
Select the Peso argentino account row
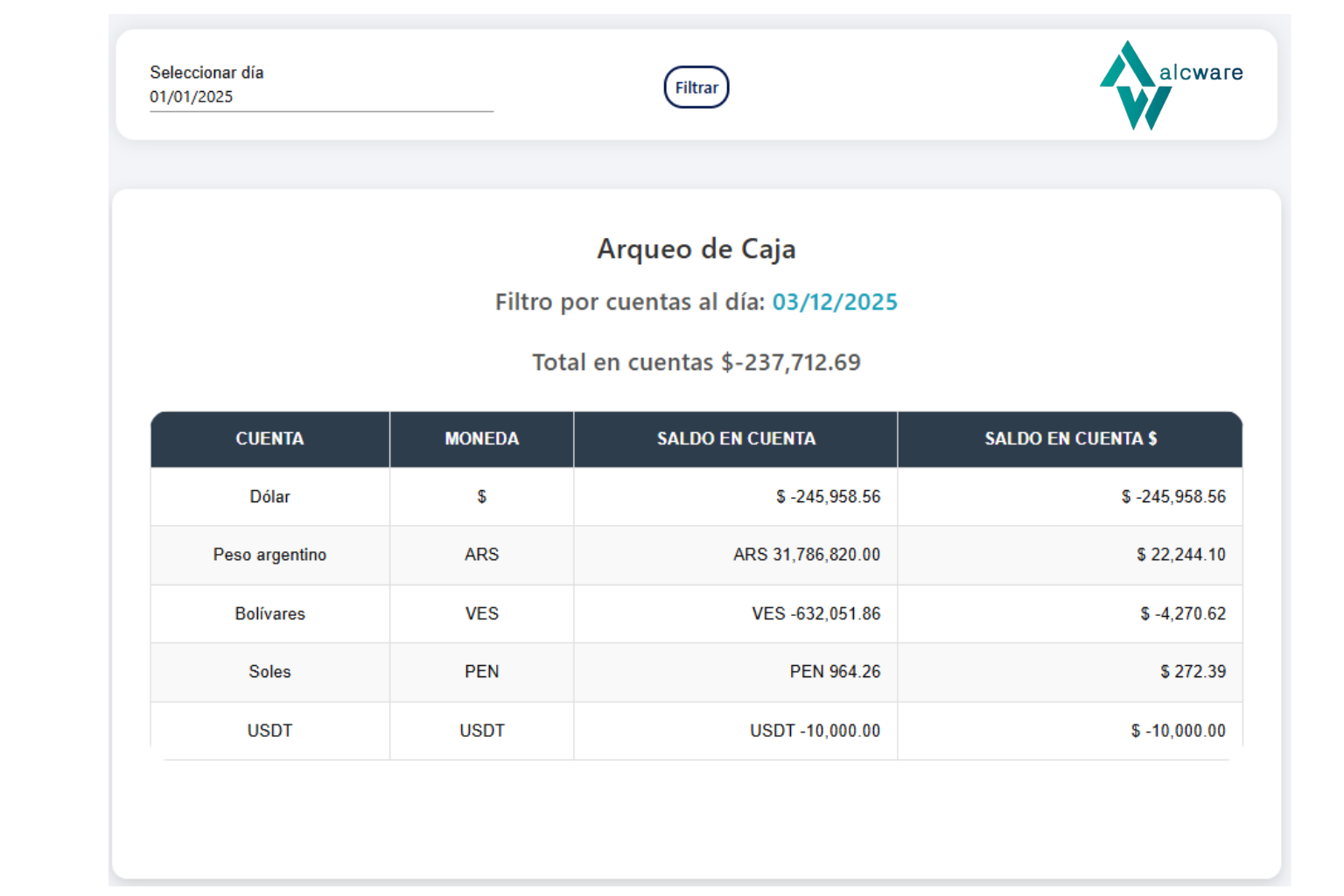[x=269, y=555]
